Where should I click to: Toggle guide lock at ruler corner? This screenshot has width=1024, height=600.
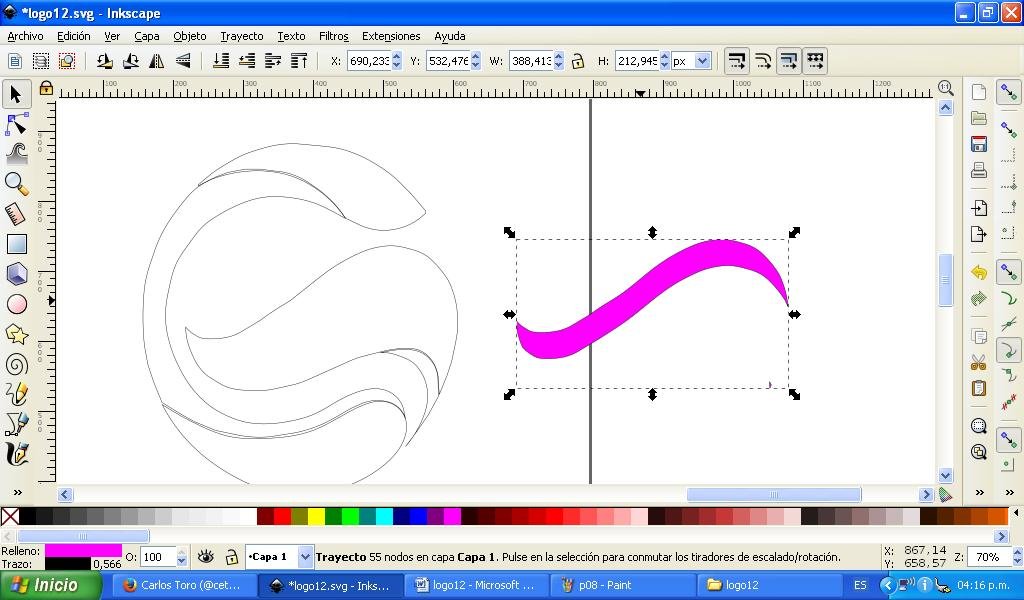46,87
